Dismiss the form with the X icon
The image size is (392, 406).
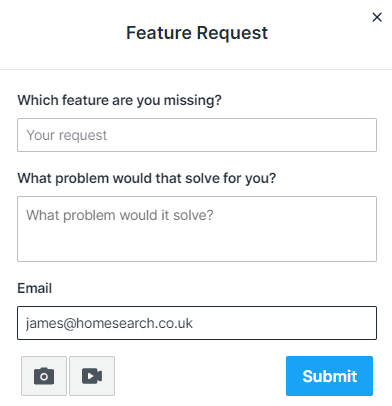point(377,17)
